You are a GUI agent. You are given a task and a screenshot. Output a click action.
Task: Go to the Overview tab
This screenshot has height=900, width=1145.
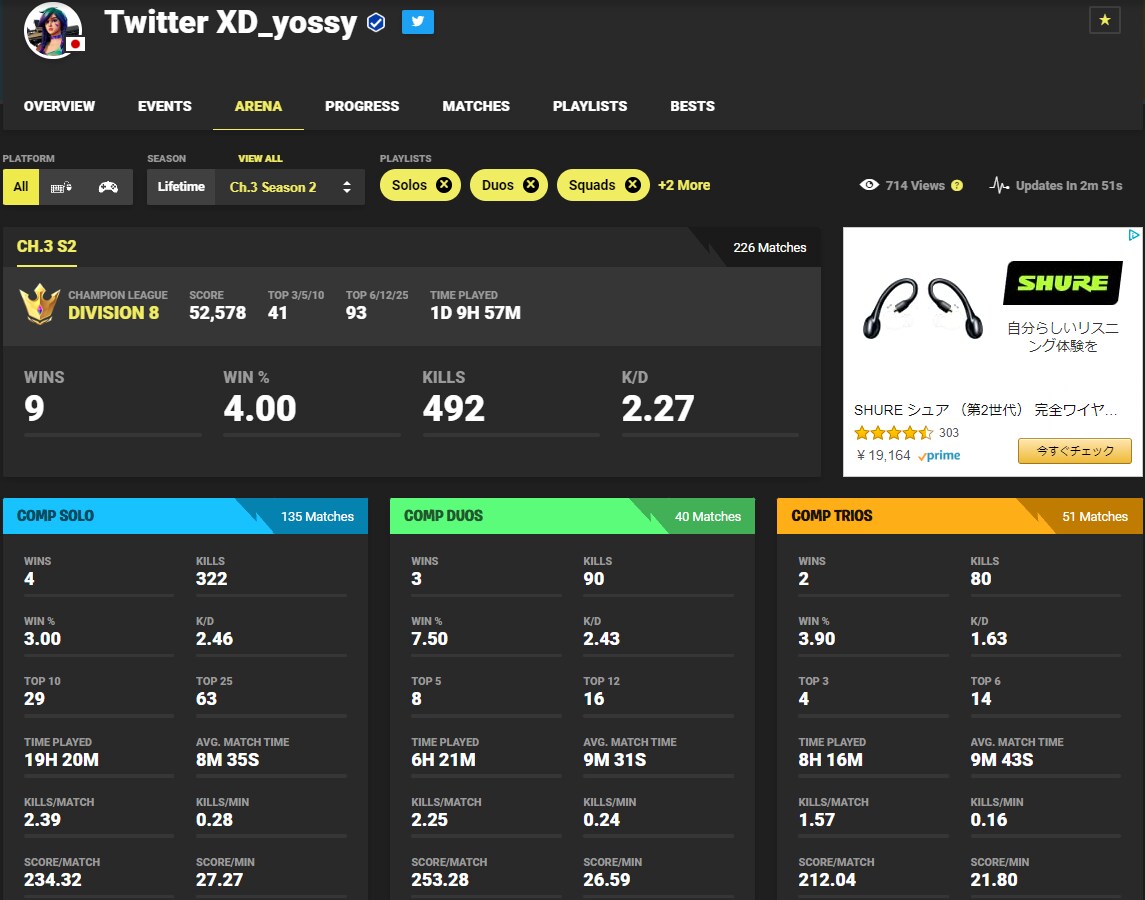pos(59,106)
